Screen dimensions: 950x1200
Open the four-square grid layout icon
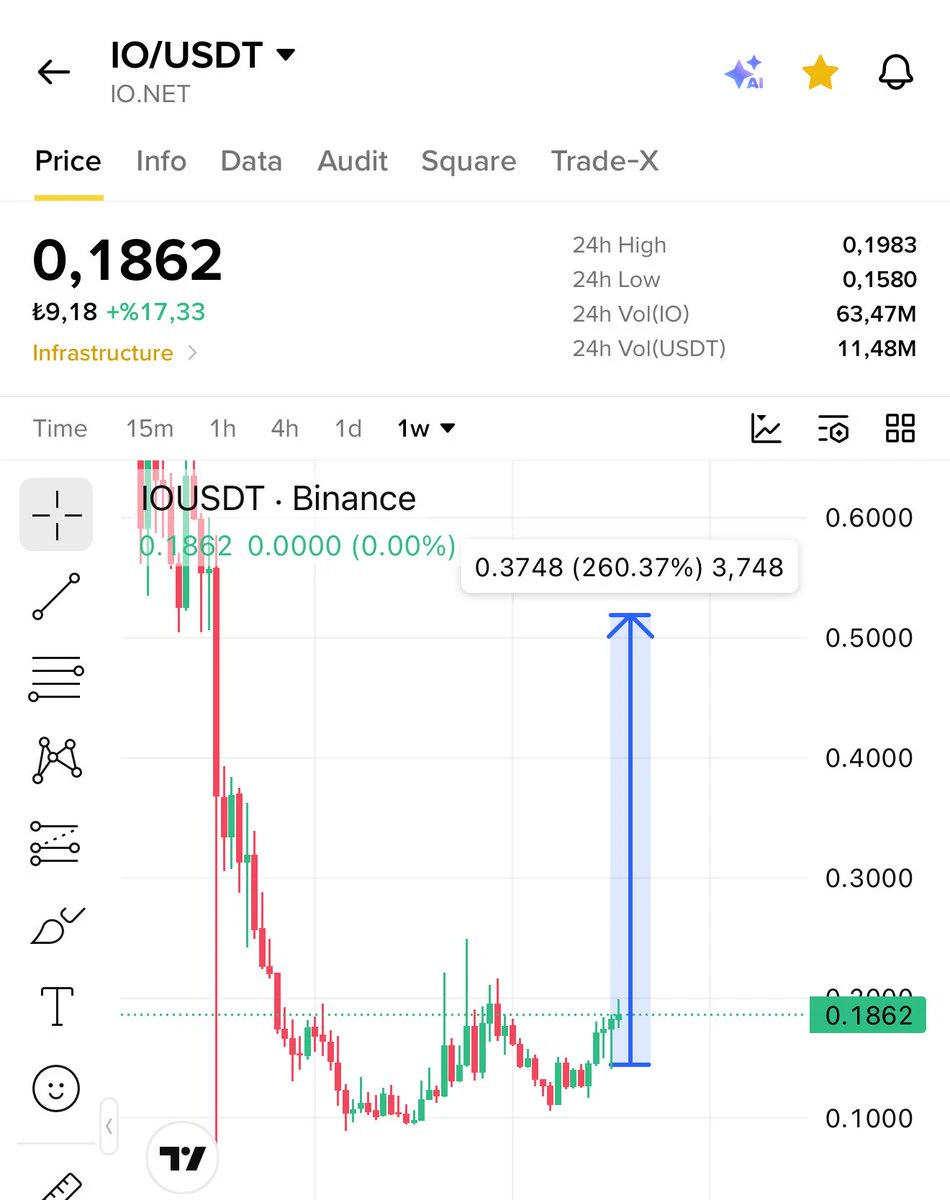pyautogui.click(x=901, y=428)
